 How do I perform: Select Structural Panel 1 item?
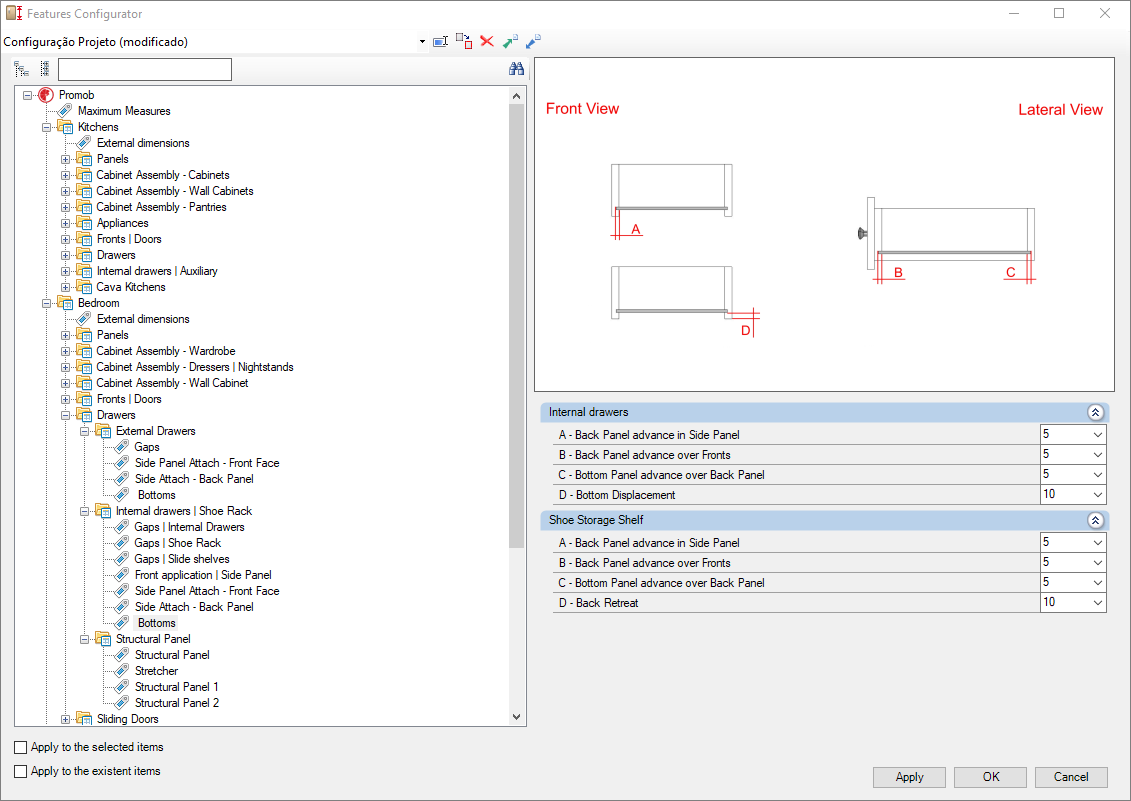177,687
